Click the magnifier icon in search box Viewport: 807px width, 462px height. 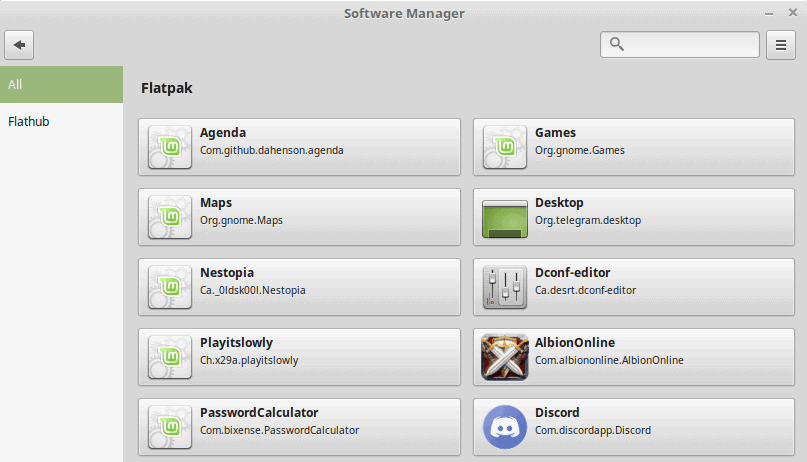[x=617, y=45]
